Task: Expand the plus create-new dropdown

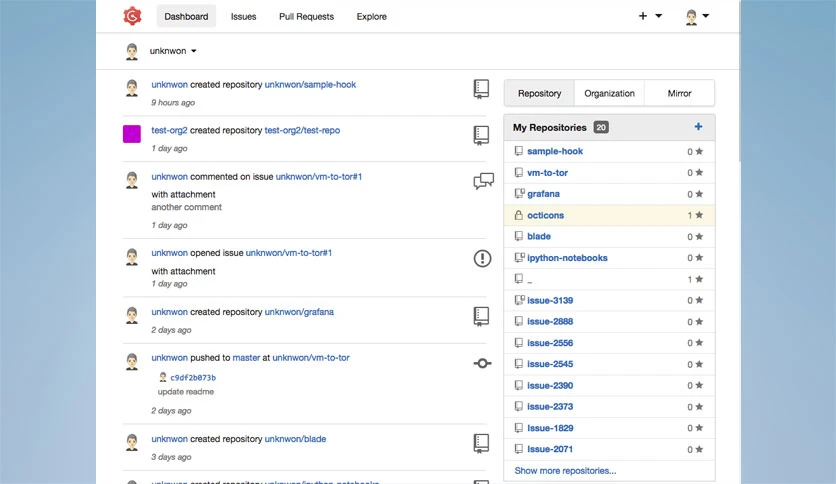Action: [650, 16]
